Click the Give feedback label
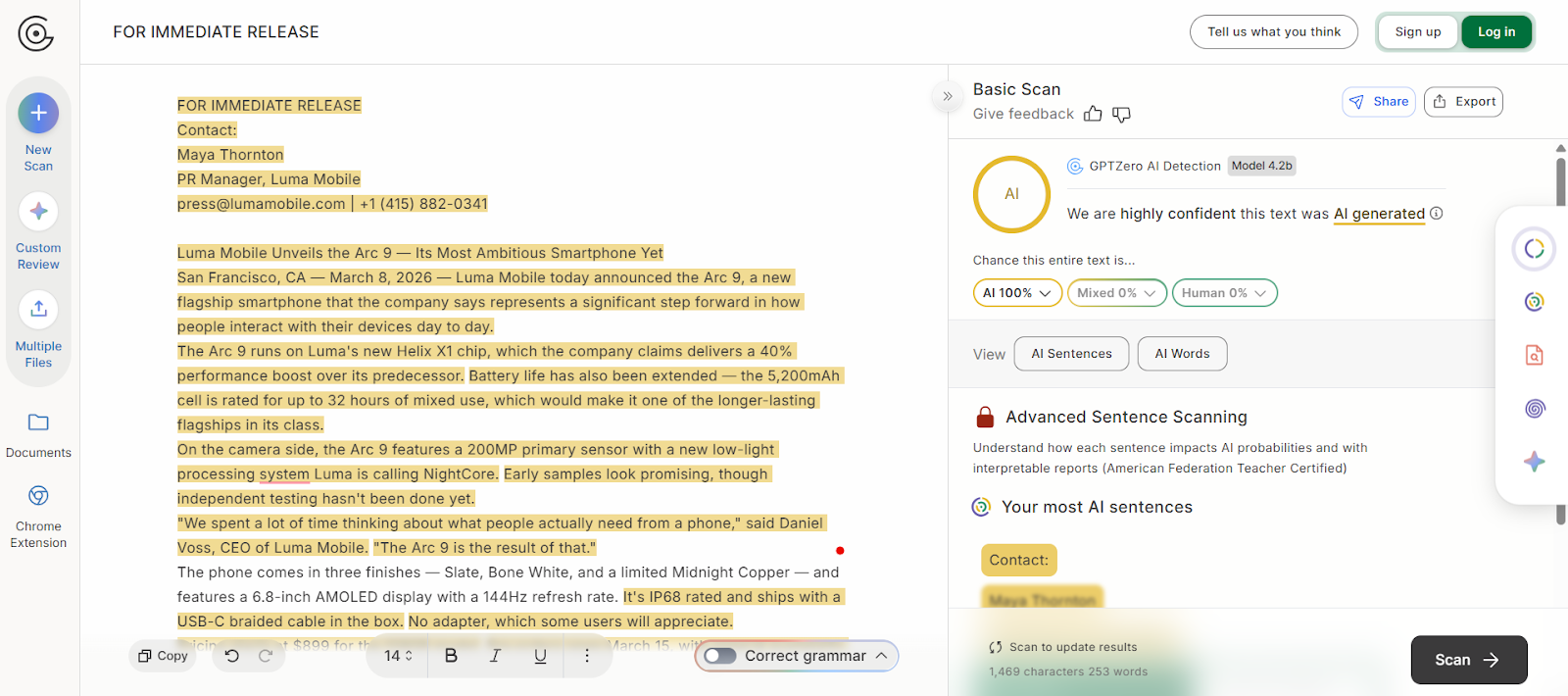Screen dimensions: 1568x696 click(1023, 114)
